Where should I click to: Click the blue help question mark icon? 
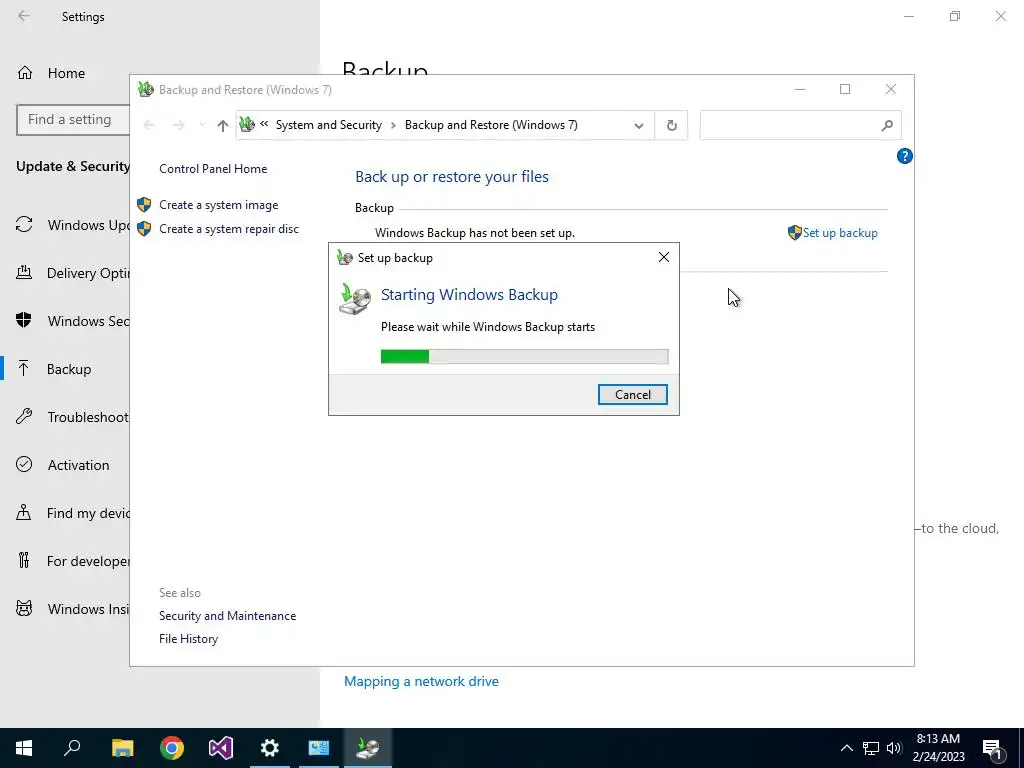pyautogui.click(x=904, y=156)
